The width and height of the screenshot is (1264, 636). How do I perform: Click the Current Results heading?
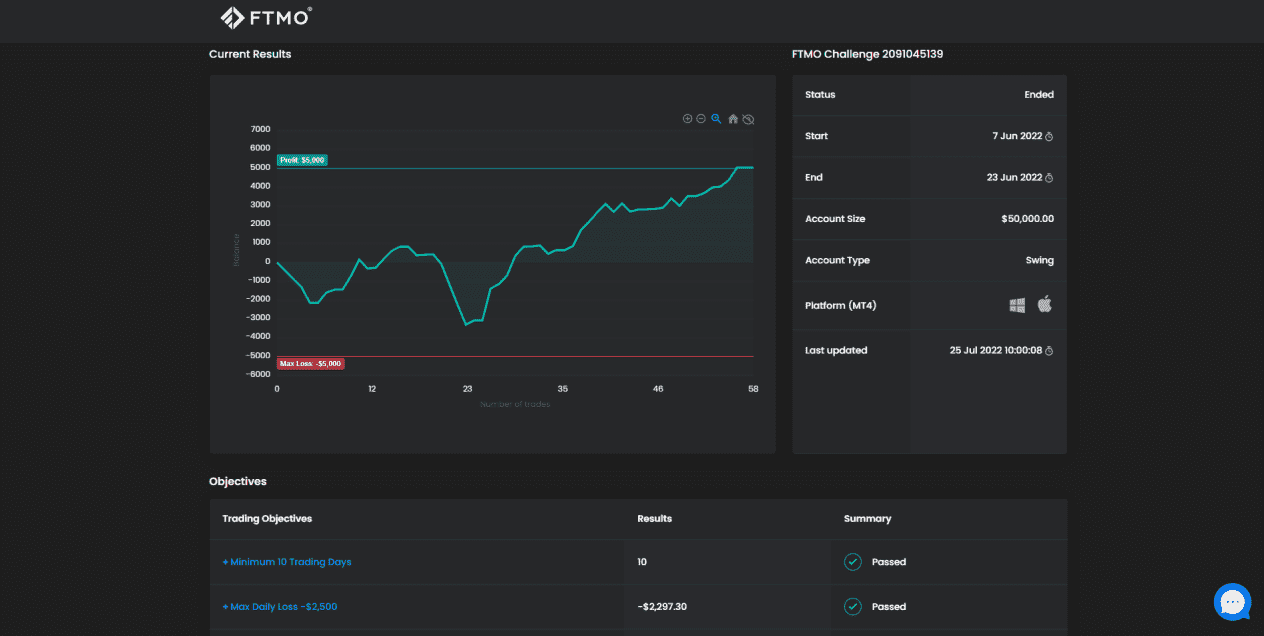point(250,54)
